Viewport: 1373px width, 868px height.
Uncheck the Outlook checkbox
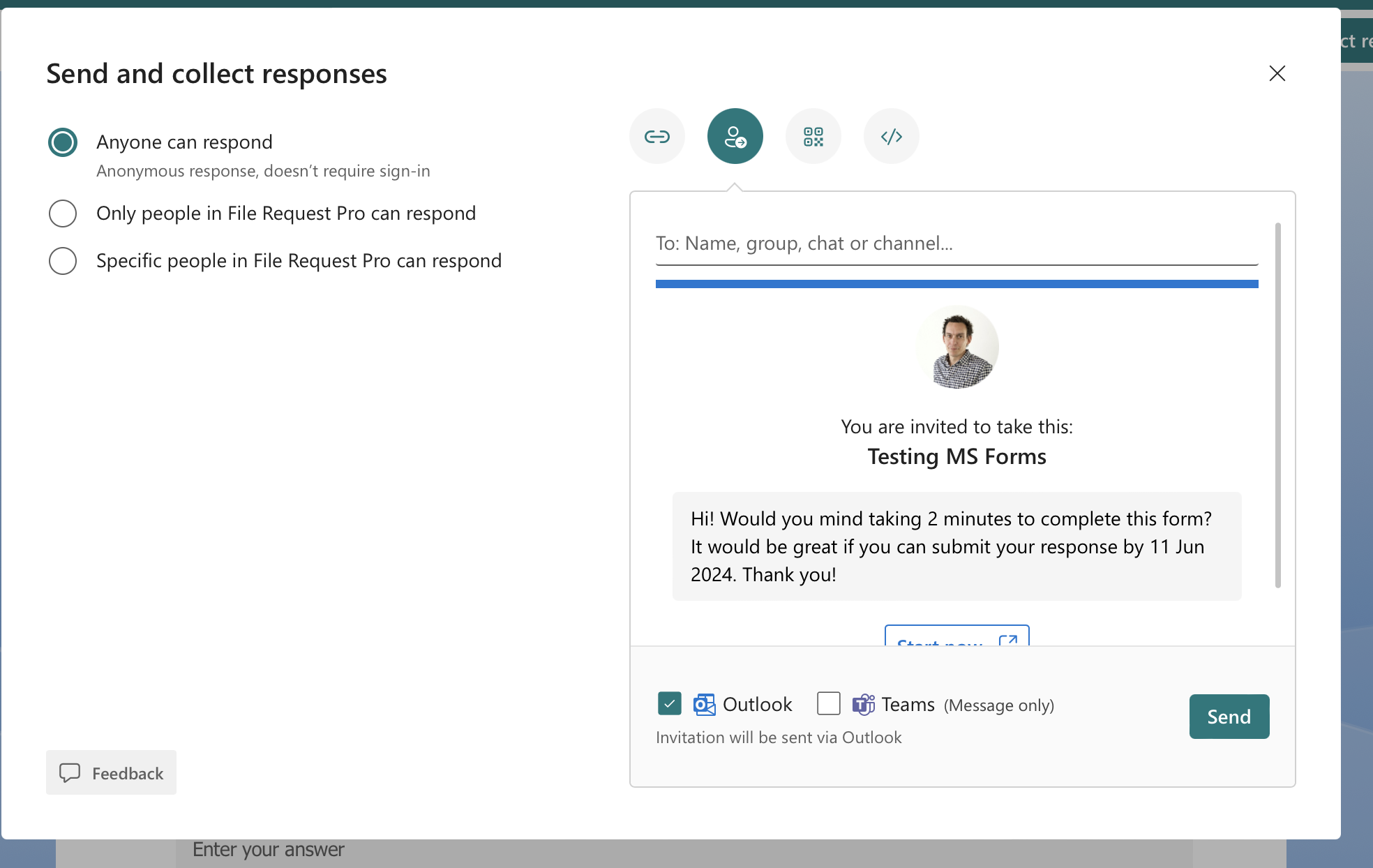(669, 703)
